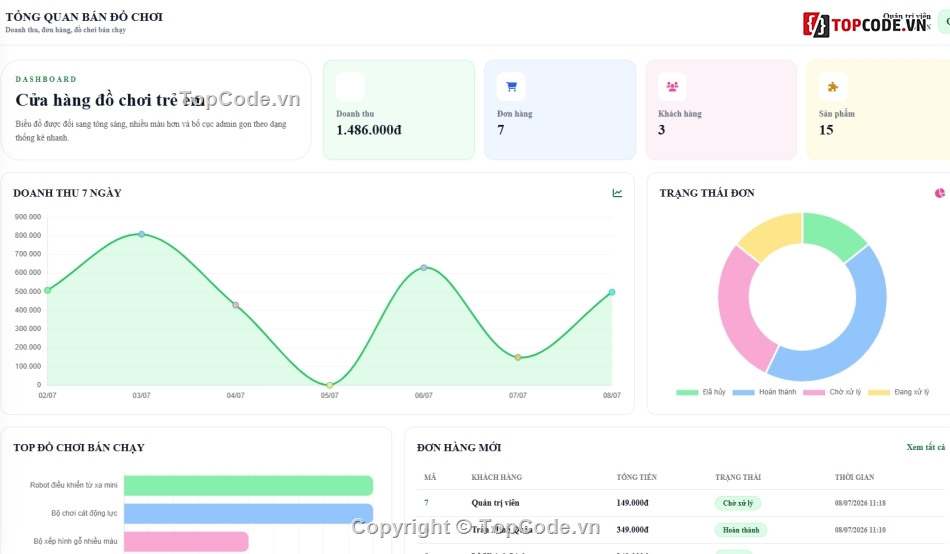Viewport: 950px width, 554px height.
Task: Click the blank icon tile on Doanh thu card
Action: 350,87
